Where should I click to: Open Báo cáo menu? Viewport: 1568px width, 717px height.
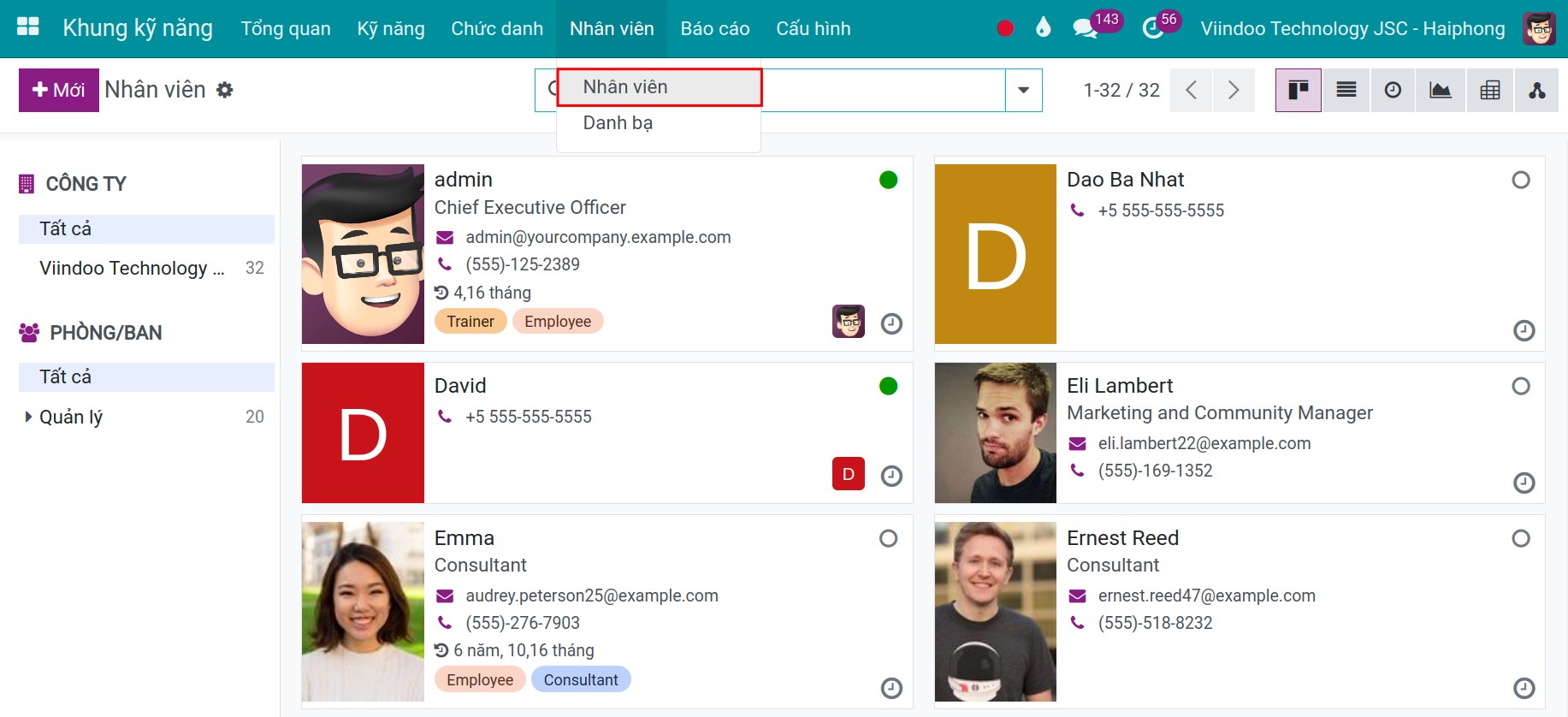pyautogui.click(x=715, y=28)
